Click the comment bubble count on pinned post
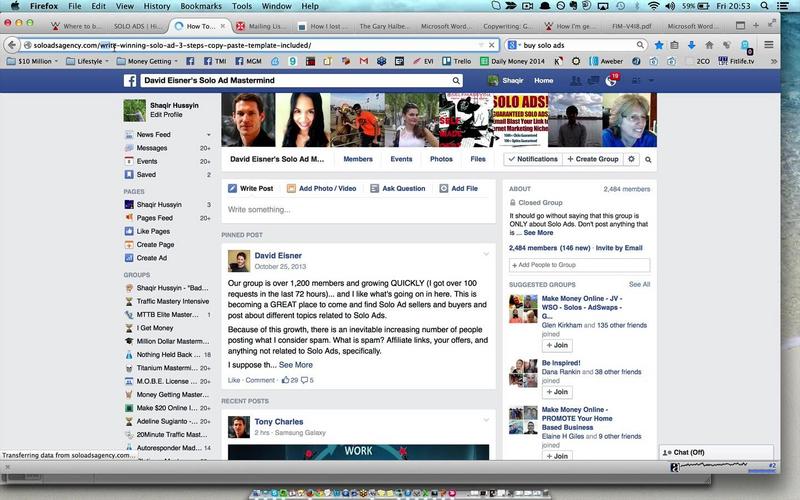 [x=307, y=380]
